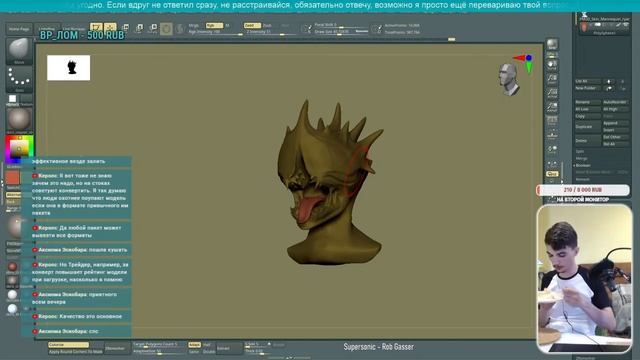Screen dimensions: 640x360
Task: Click List All in subtool panel
Action: point(587,81)
